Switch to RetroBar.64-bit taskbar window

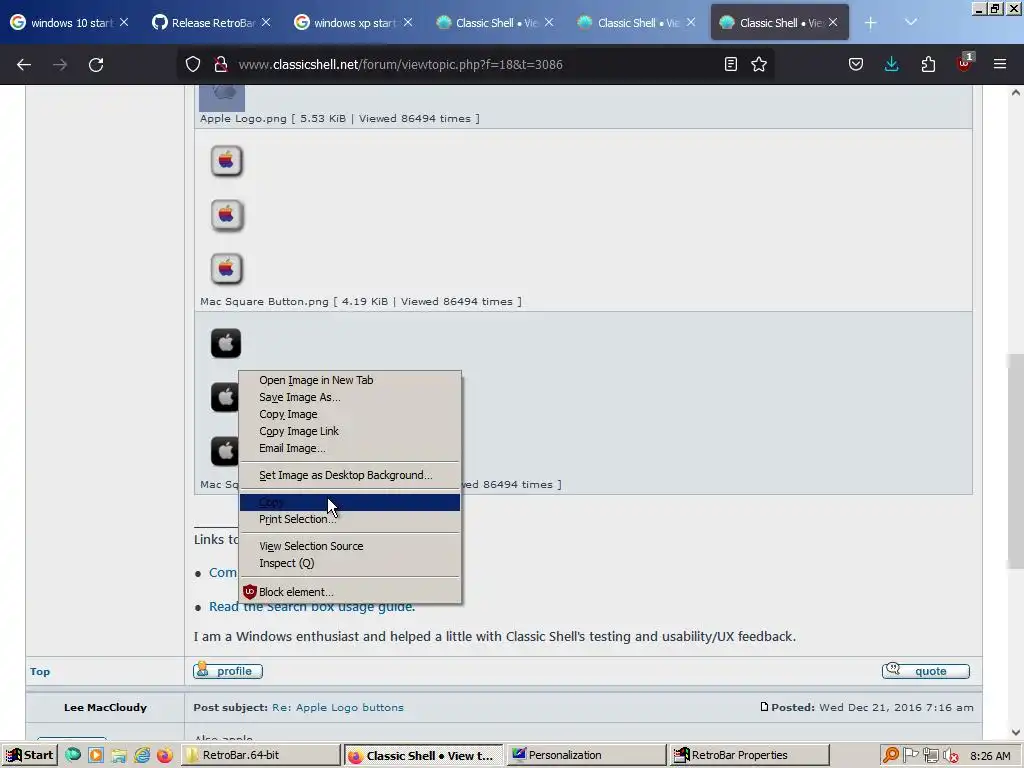point(261,755)
